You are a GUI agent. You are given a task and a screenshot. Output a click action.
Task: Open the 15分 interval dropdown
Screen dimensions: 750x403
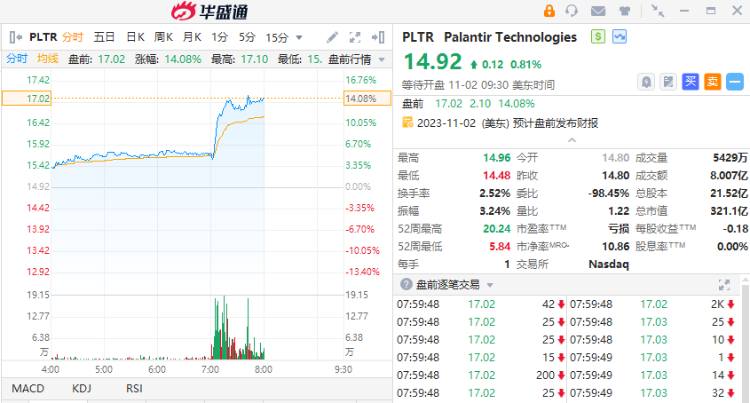click(283, 37)
